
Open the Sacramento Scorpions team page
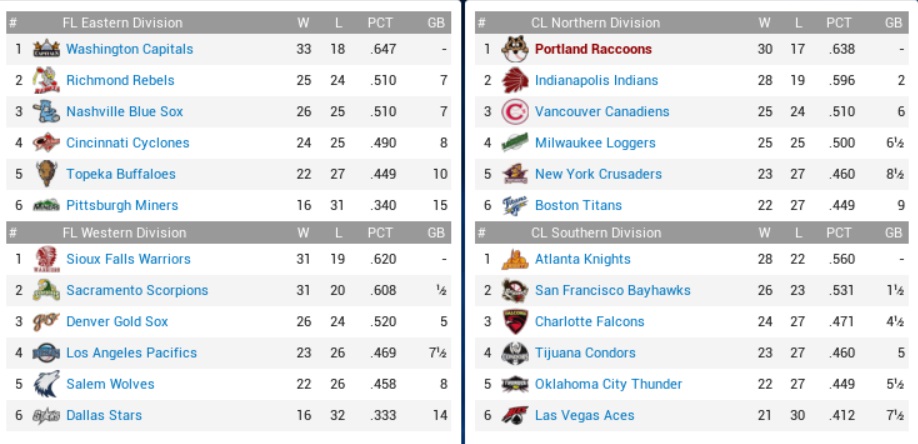point(137,291)
